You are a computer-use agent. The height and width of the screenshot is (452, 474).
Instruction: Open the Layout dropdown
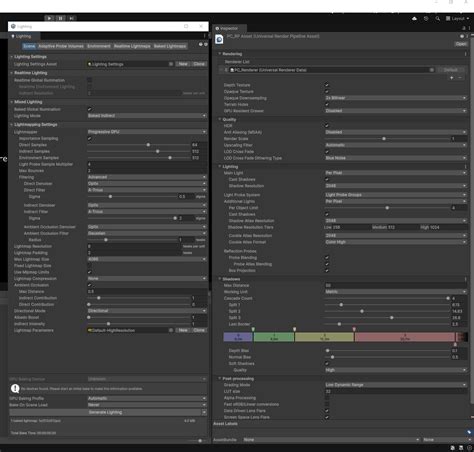tap(457, 19)
